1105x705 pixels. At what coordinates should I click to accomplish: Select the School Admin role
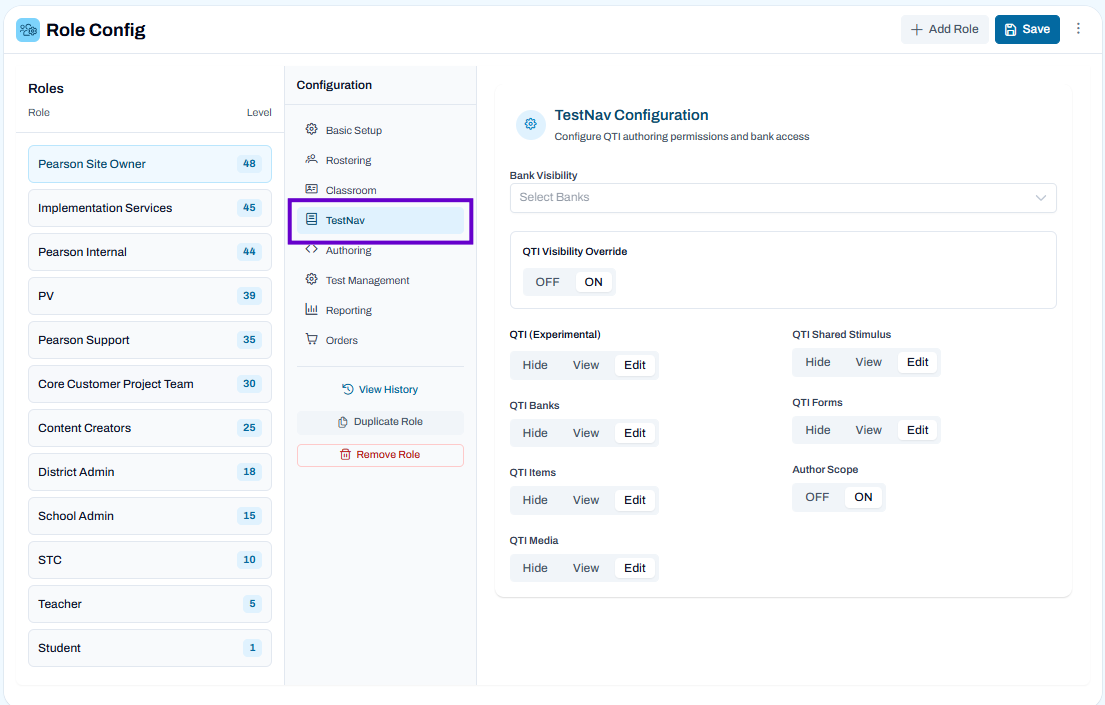tap(149, 516)
